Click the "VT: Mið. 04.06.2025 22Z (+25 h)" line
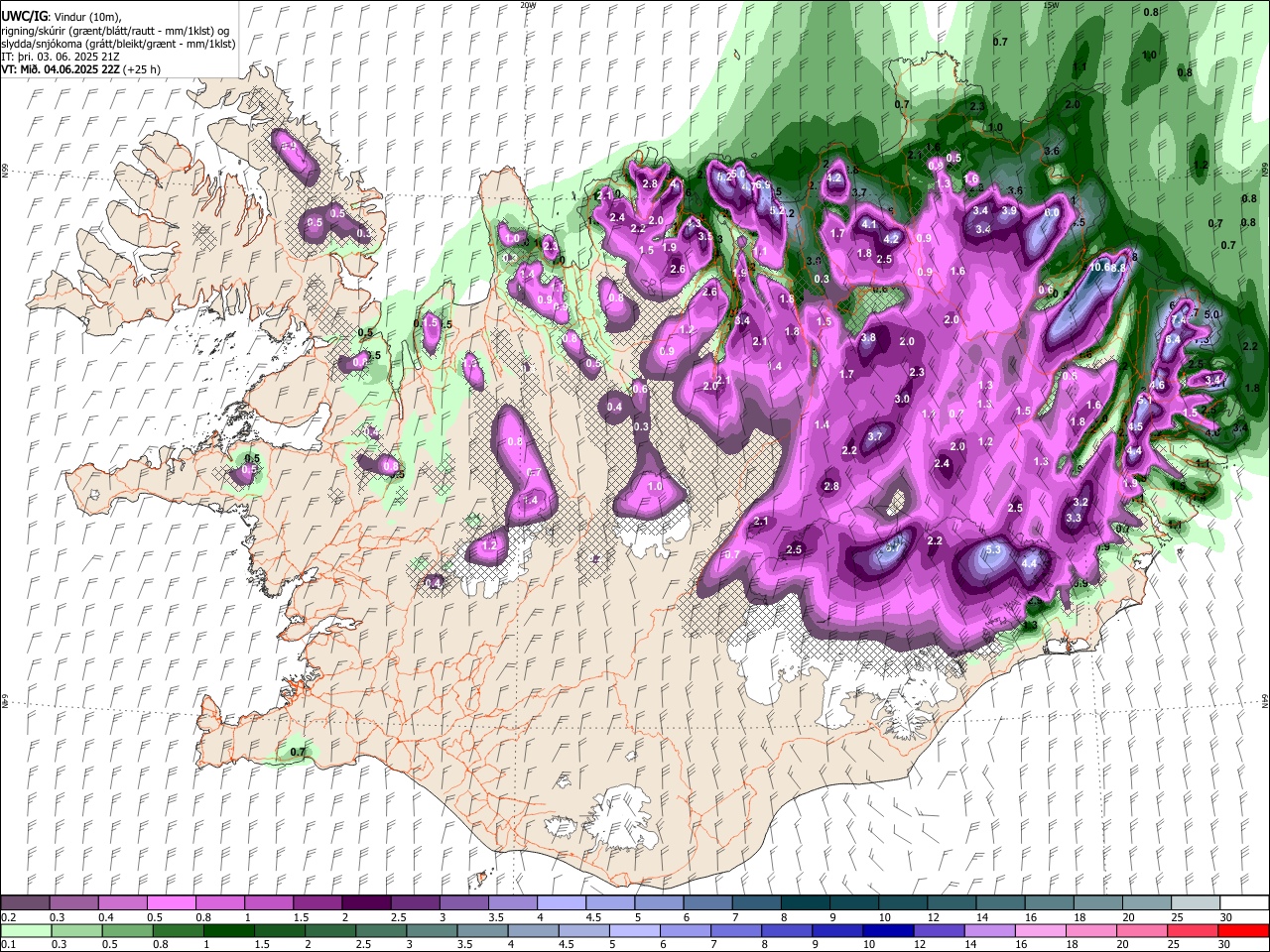This screenshot has height=952, width=1270. click(80, 69)
